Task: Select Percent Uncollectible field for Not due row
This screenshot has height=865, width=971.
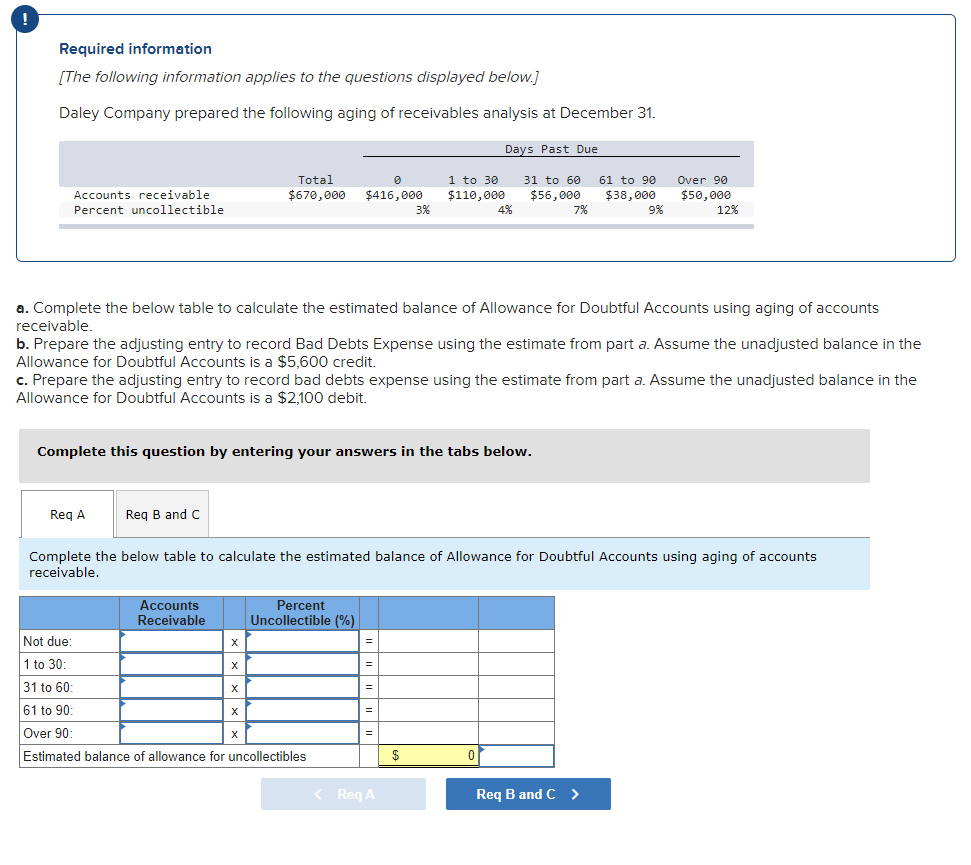Action: (302, 641)
